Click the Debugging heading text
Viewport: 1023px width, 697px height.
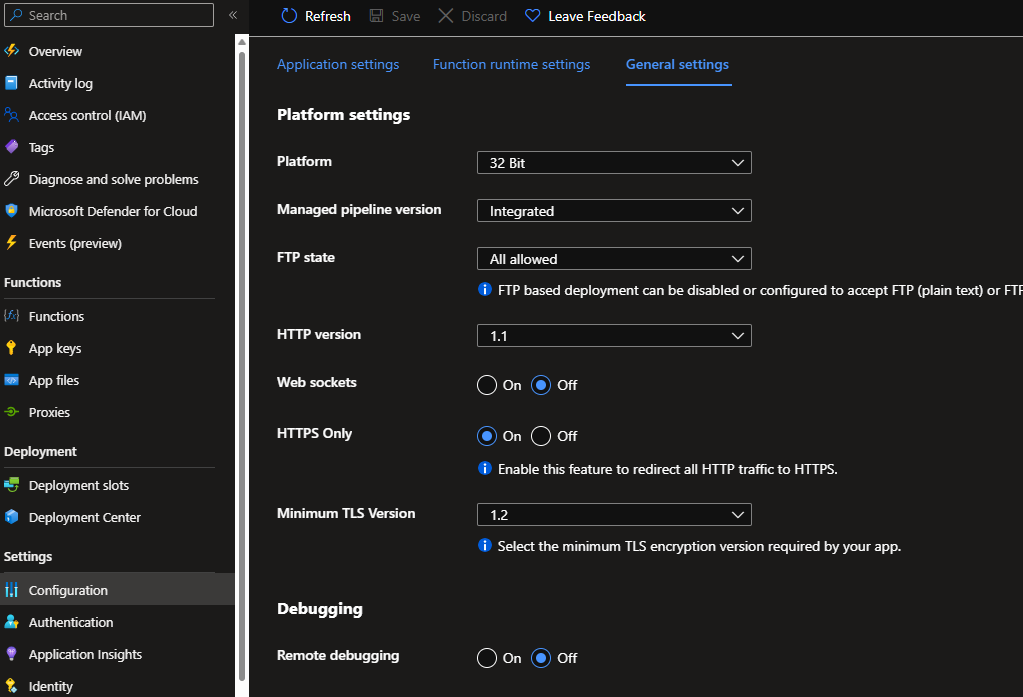coord(320,608)
